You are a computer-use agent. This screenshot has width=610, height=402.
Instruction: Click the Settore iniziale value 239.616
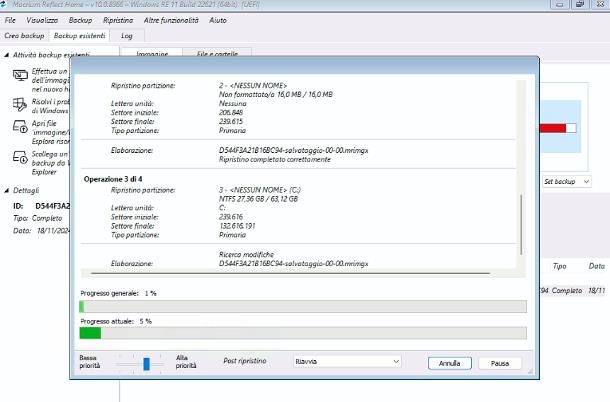coord(231,217)
